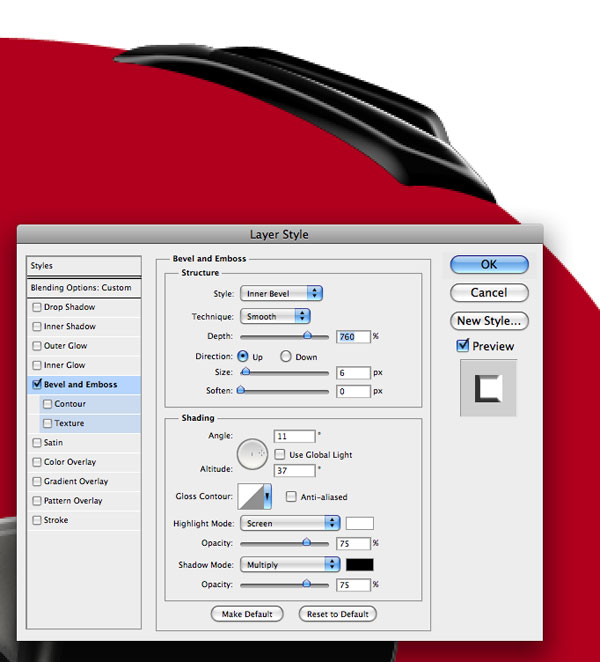Click the Shadow Opacity slider handle
This screenshot has height=662, width=600.
(x=307, y=584)
